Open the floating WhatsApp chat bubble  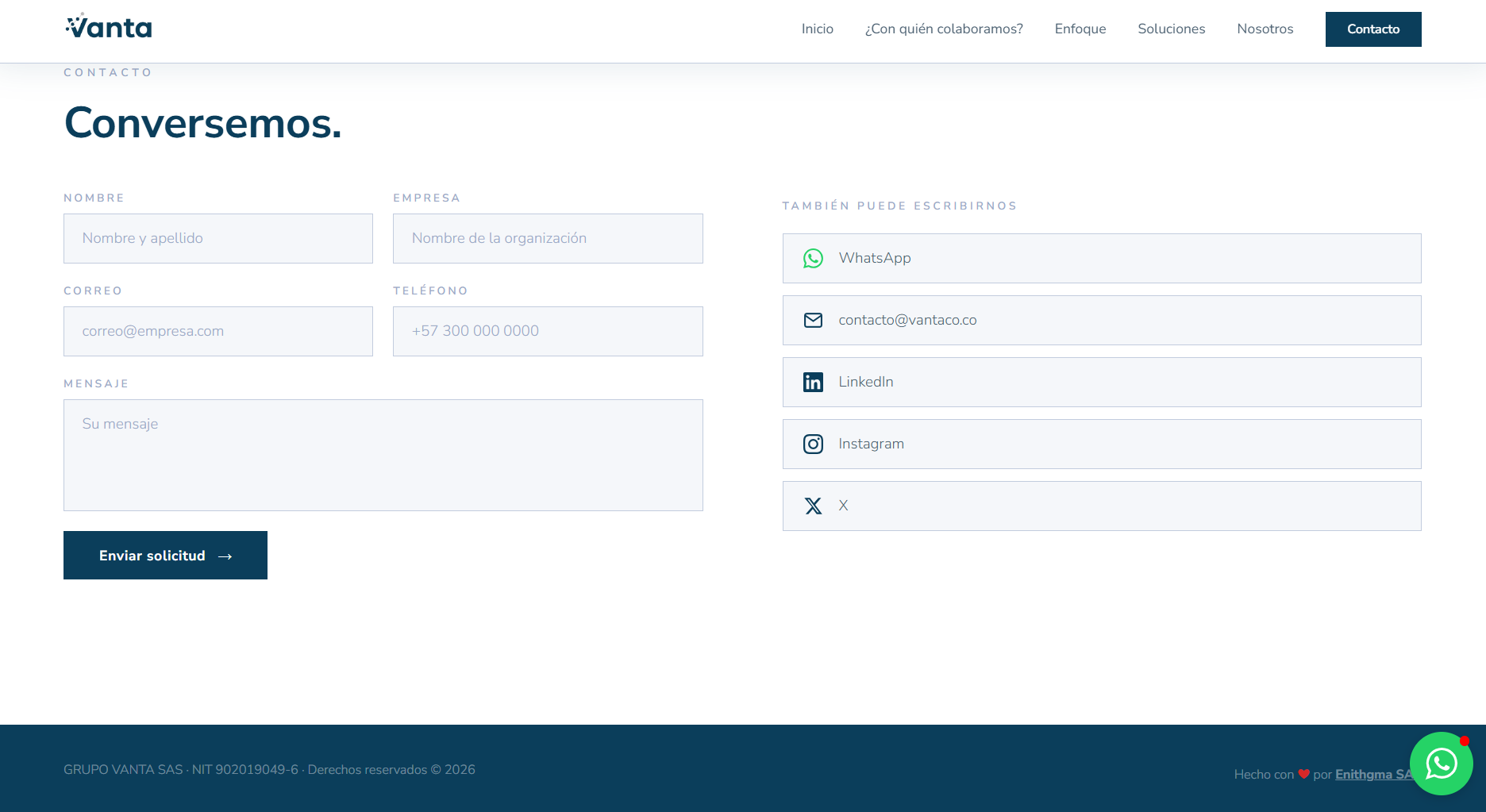pyautogui.click(x=1441, y=764)
